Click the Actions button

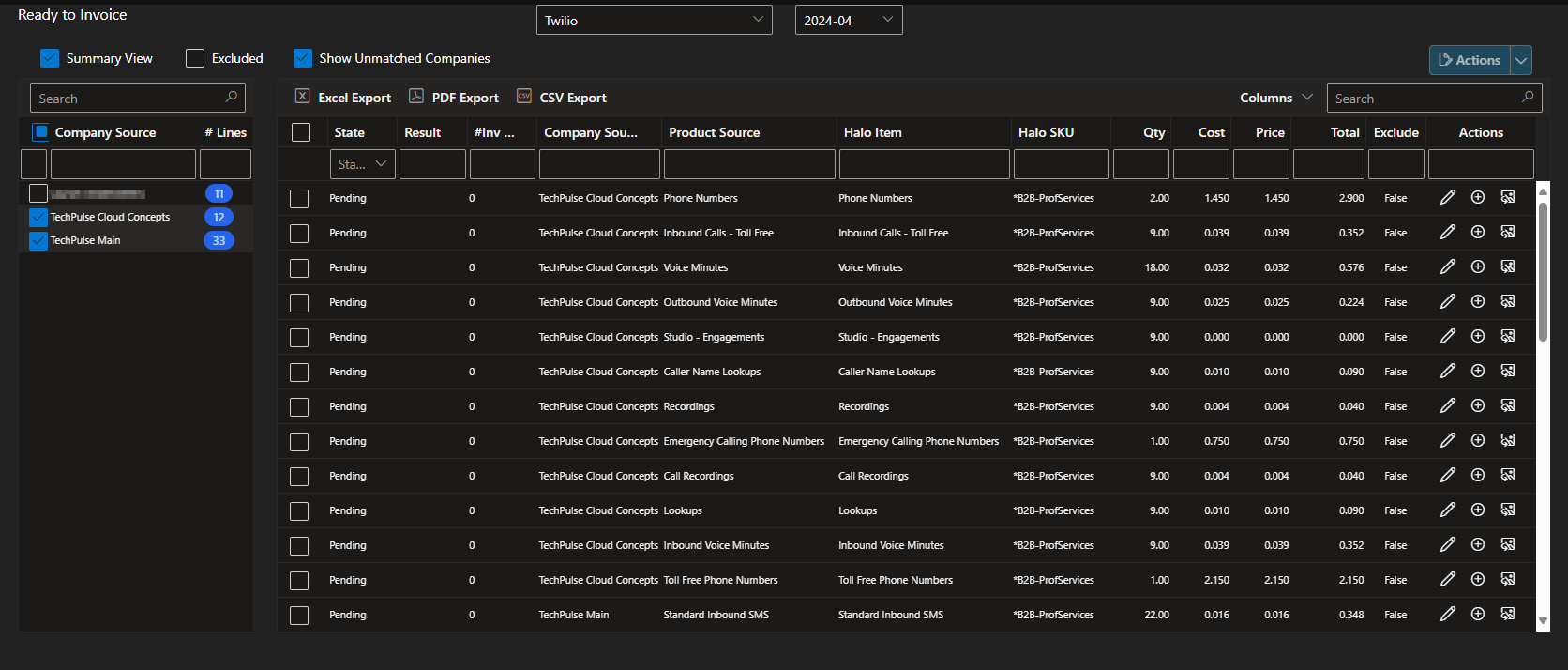[1470, 60]
